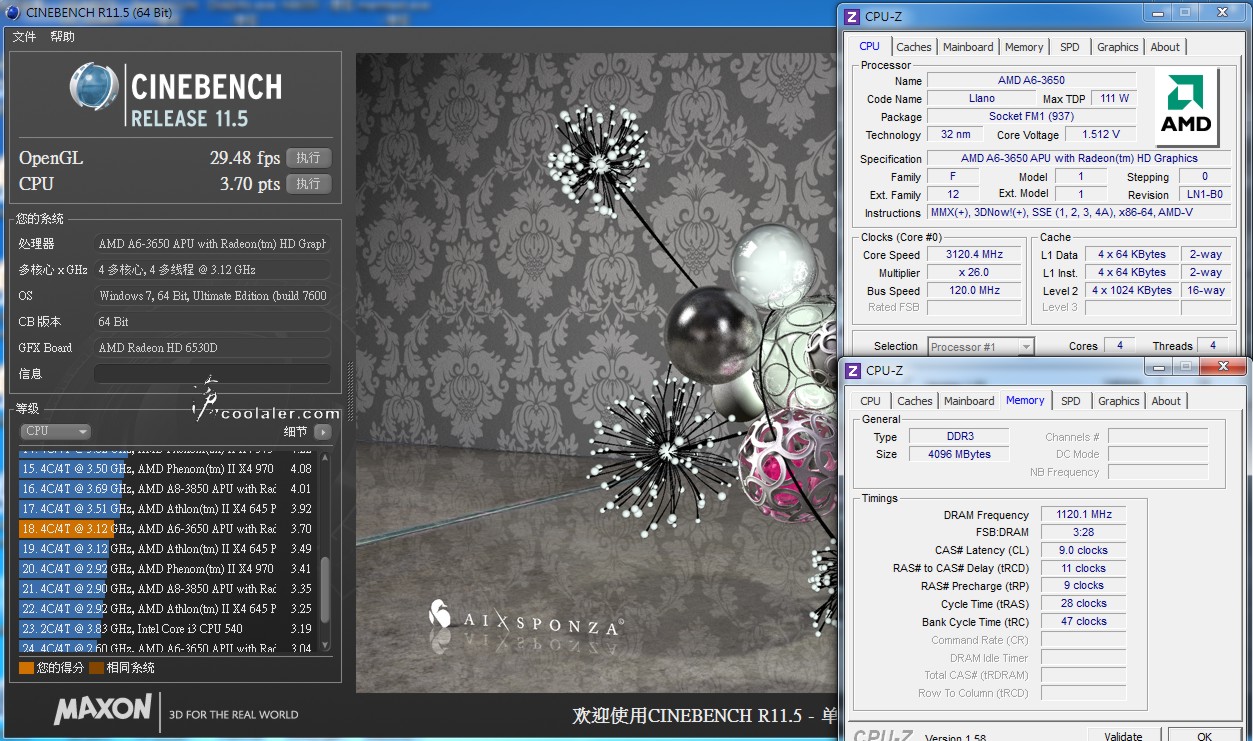Click the CAS# Latency value 9.0 clocks
The height and width of the screenshot is (741, 1253).
tap(1084, 551)
